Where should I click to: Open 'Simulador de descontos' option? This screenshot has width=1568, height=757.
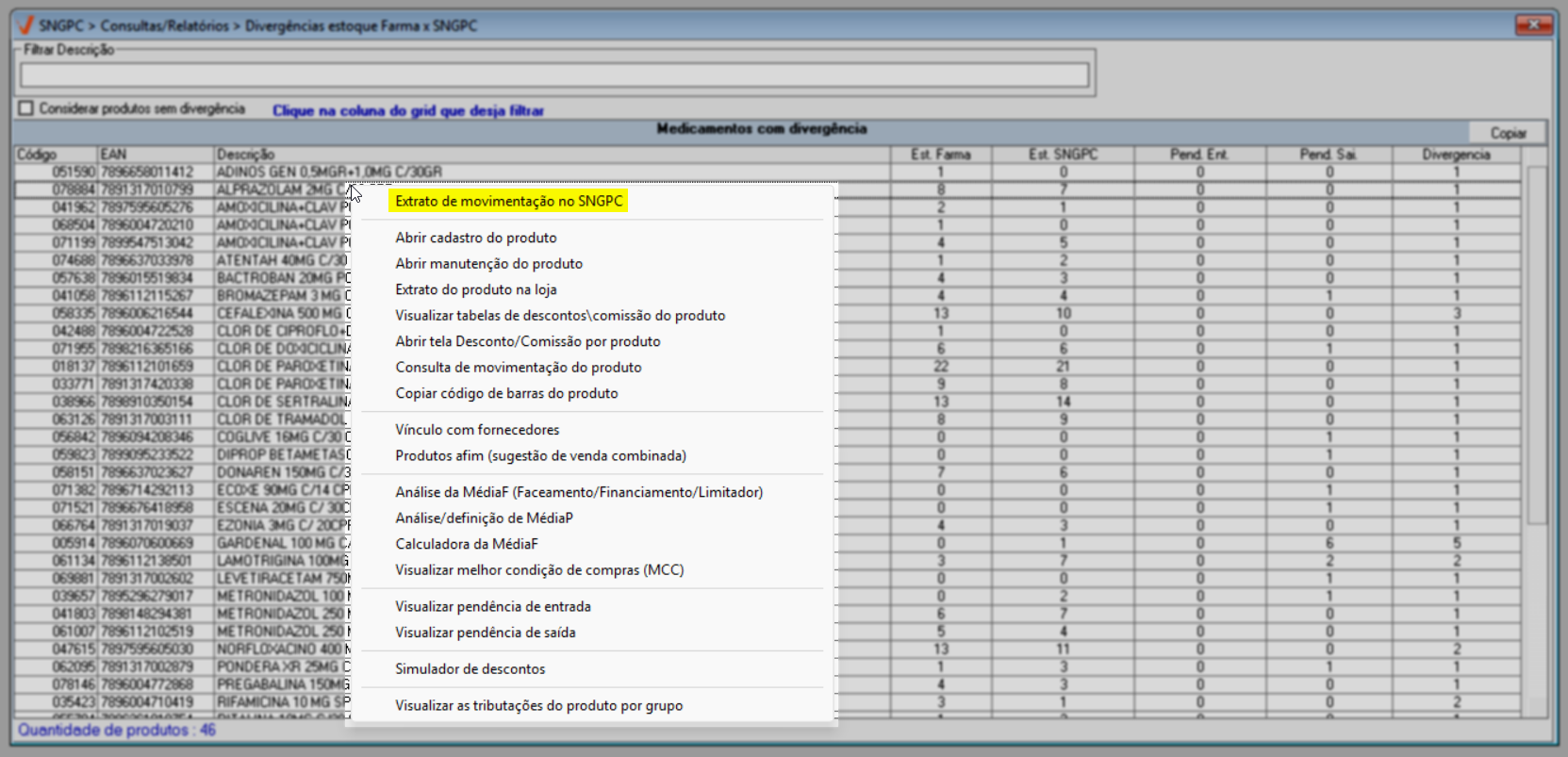(x=470, y=669)
